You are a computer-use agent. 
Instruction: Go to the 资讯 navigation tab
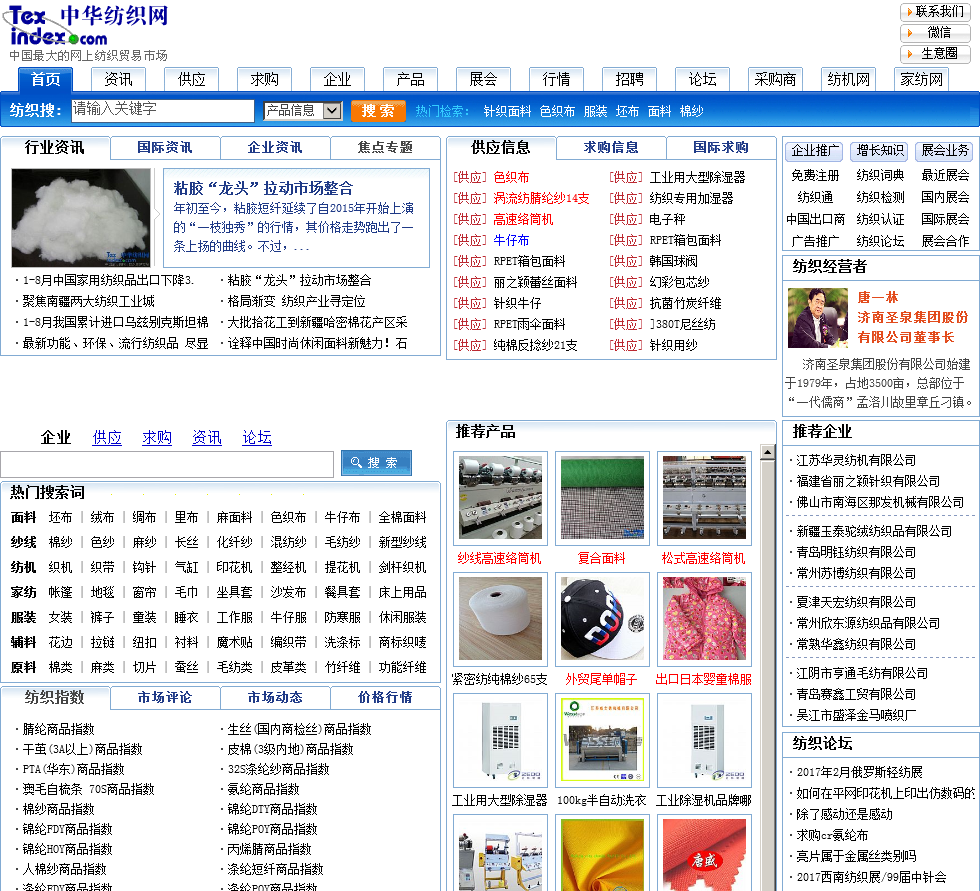(119, 79)
